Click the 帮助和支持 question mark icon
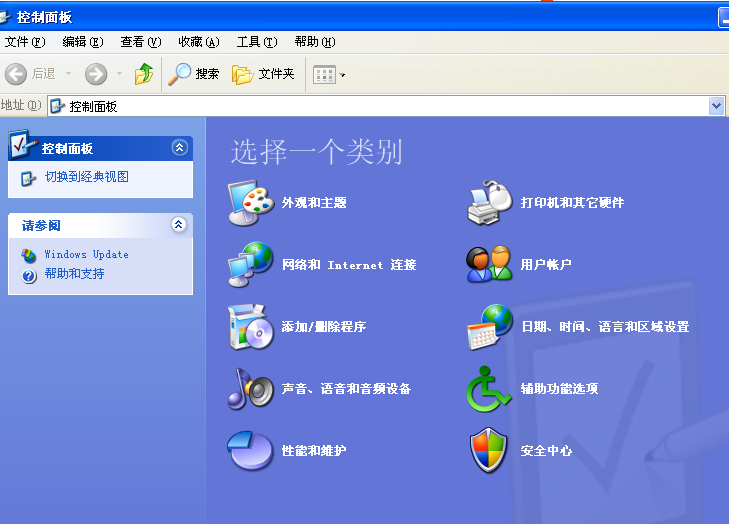The width and height of the screenshot is (729, 524). point(29,276)
